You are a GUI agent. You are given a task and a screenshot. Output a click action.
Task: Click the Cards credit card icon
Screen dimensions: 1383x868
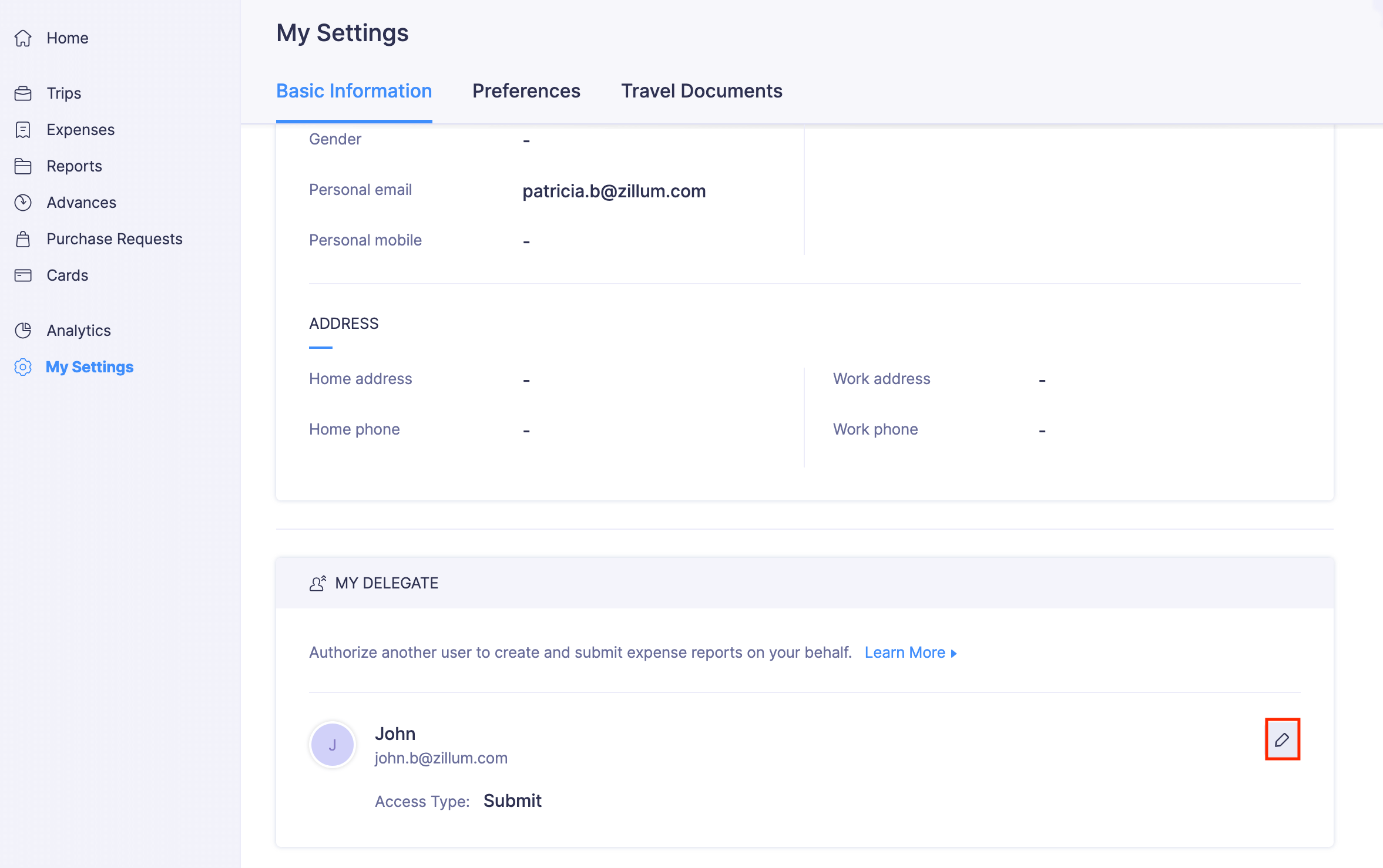coord(23,275)
